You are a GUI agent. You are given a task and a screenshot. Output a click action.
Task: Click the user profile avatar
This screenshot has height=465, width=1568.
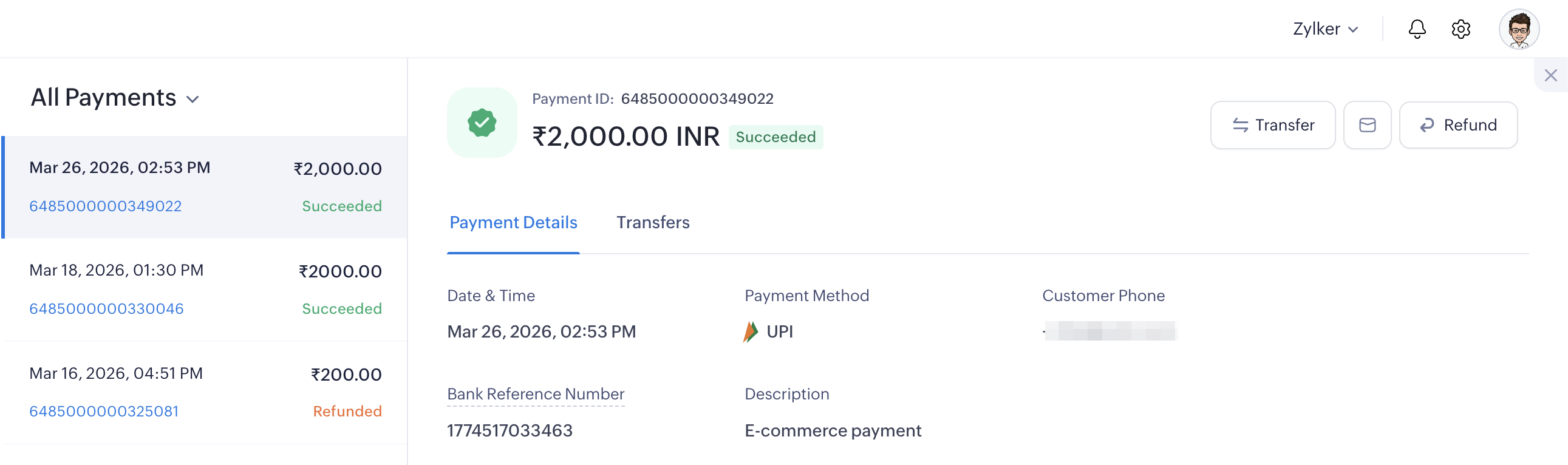point(1519,29)
